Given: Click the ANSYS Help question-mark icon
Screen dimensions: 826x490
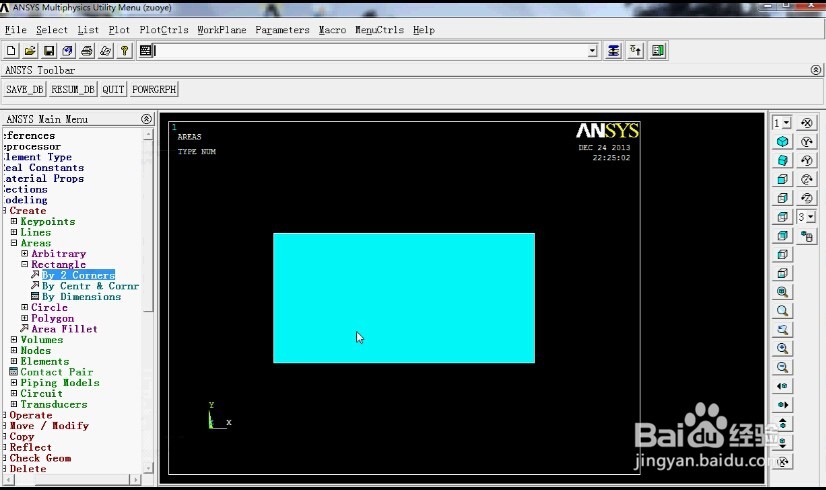Looking at the screenshot, I should 124,51.
